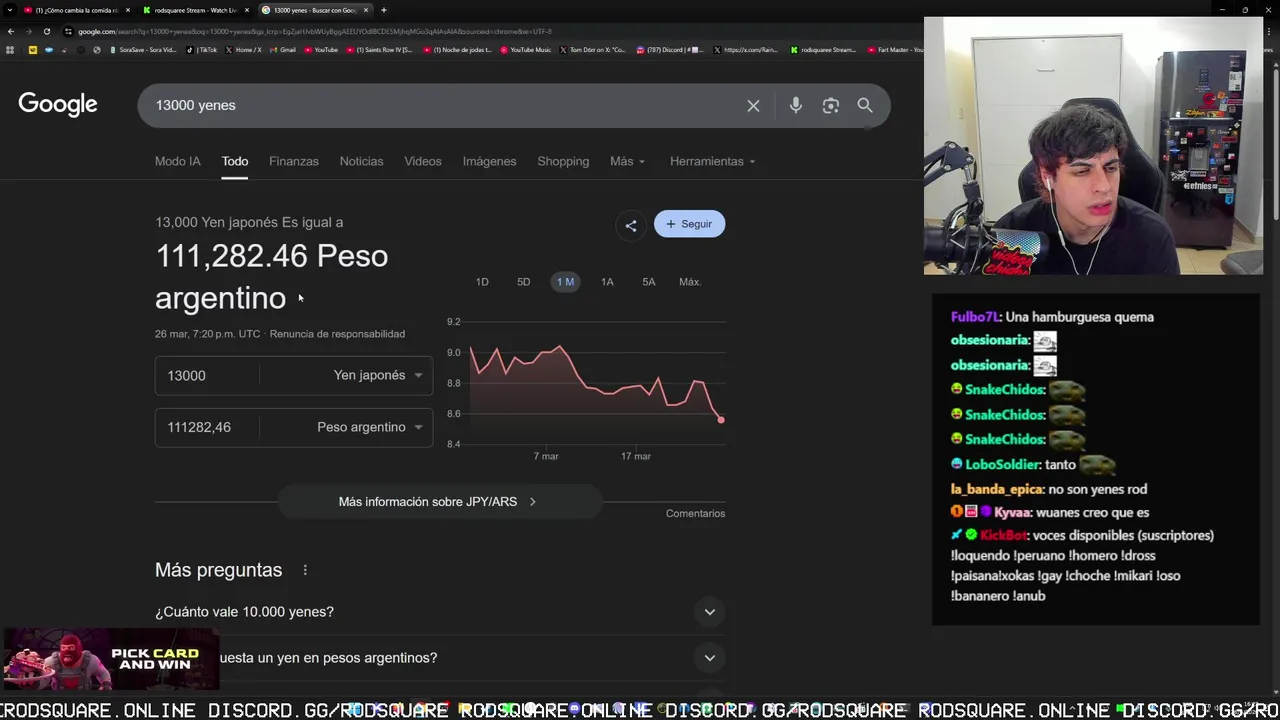Screen dimensions: 1280x720
Task: Open the Fart Master bookmark
Action: point(895,50)
